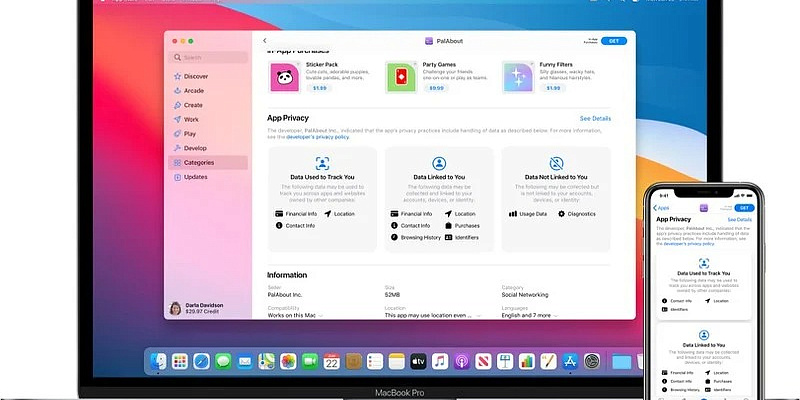The height and width of the screenshot is (400, 800).
Task: Buy Party Games for $9.99
Action: pyautogui.click(x=436, y=88)
